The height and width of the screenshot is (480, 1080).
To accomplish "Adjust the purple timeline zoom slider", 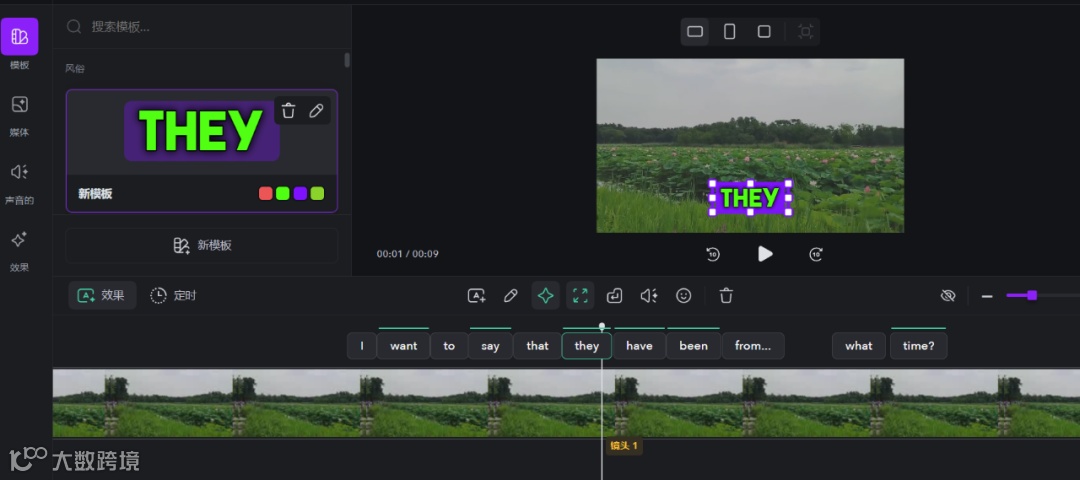I will 1031,295.
